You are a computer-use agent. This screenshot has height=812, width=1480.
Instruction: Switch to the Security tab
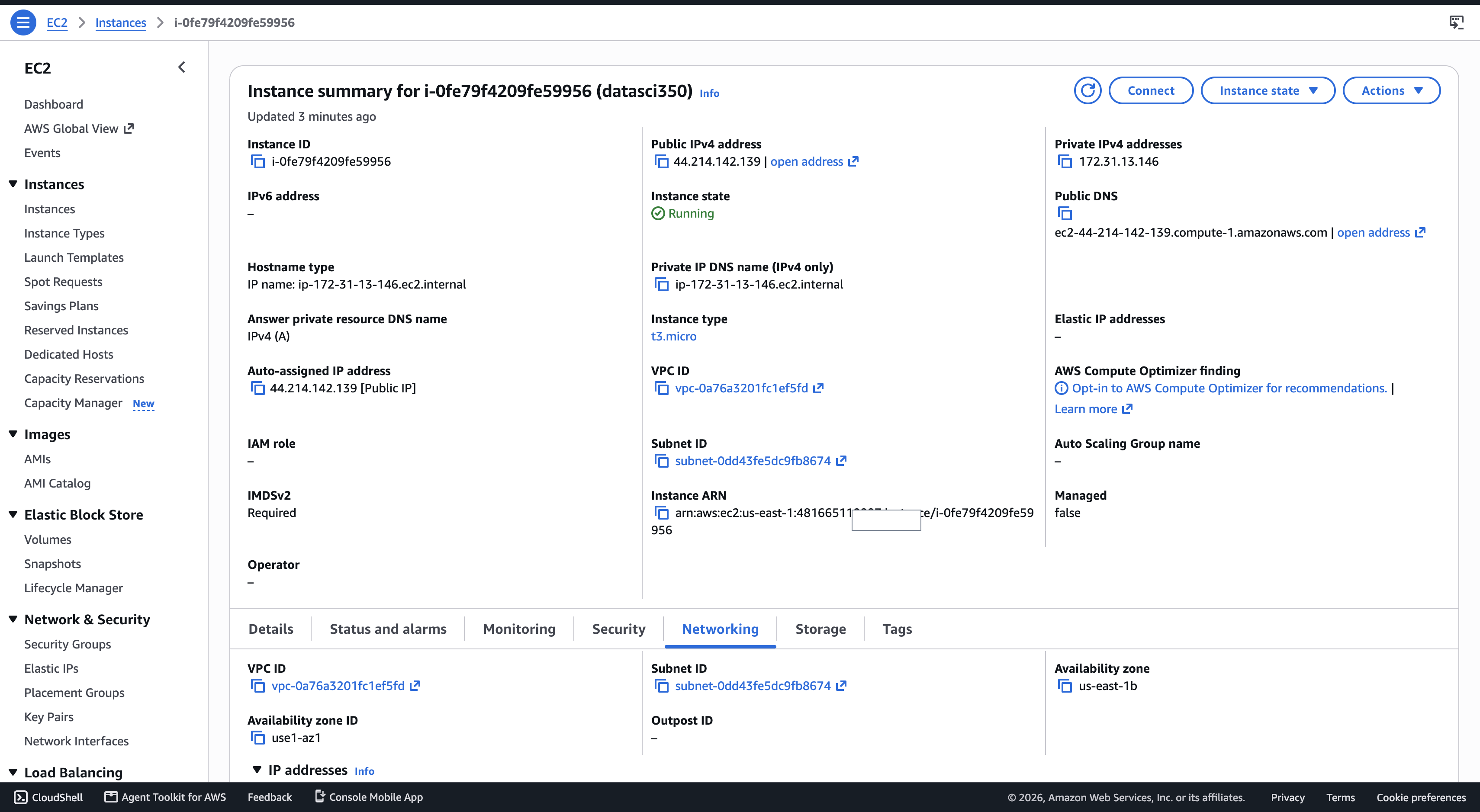click(x=618, y=629)
